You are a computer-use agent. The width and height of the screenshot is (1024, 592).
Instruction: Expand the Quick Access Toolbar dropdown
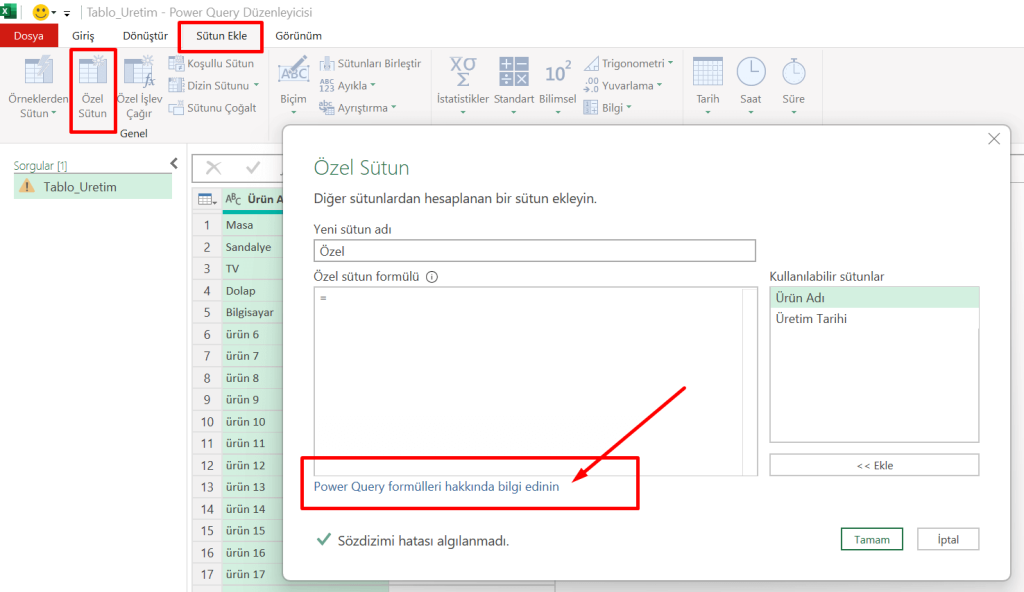click(x=67, y=12)
